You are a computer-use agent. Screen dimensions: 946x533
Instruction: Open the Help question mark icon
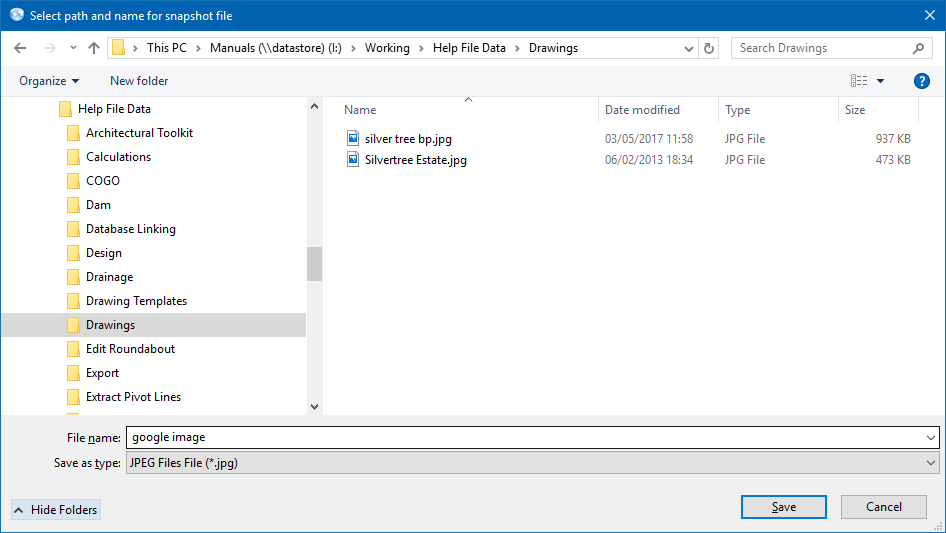click(x=921, y=81)
